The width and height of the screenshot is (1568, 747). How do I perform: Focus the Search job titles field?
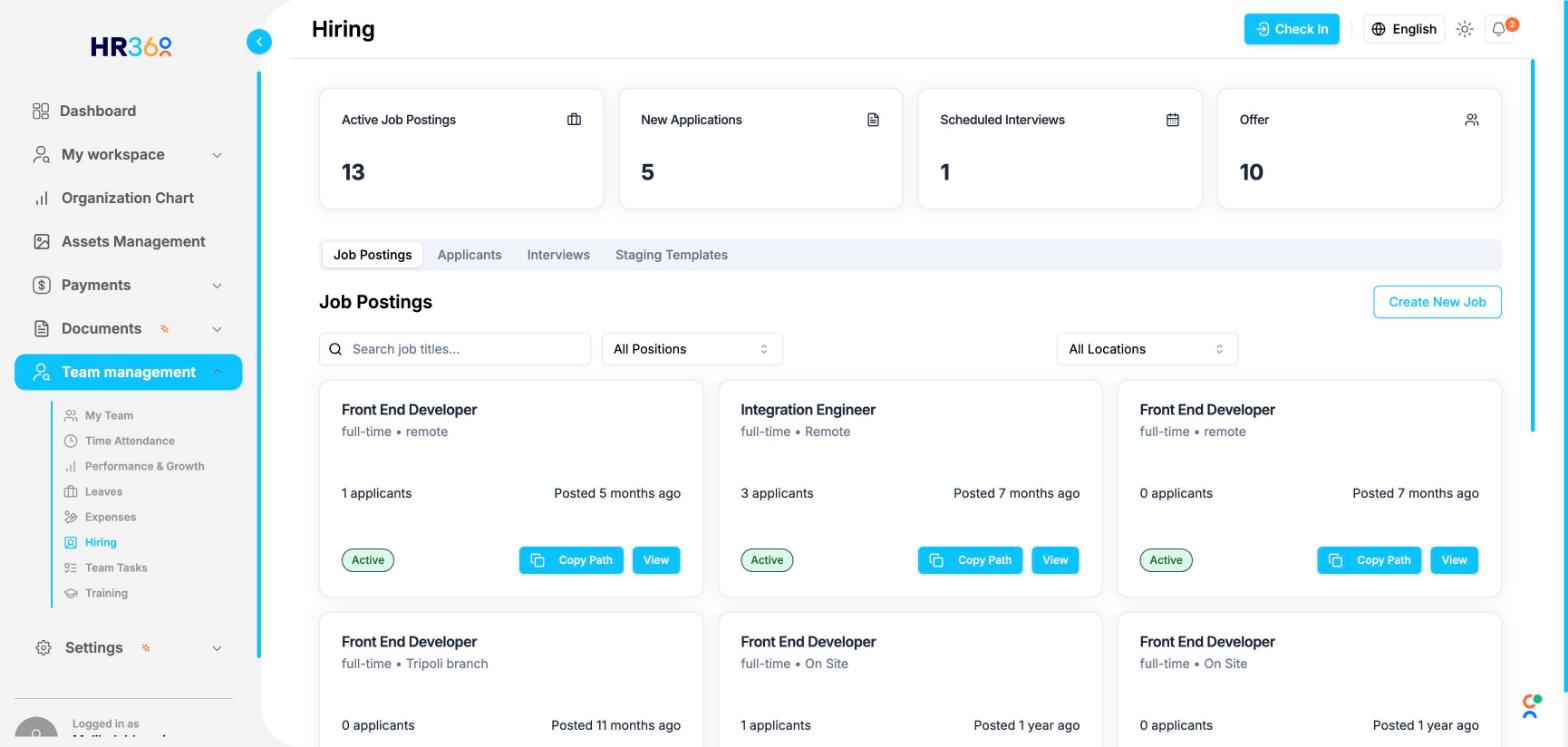(x=455, y=349)
